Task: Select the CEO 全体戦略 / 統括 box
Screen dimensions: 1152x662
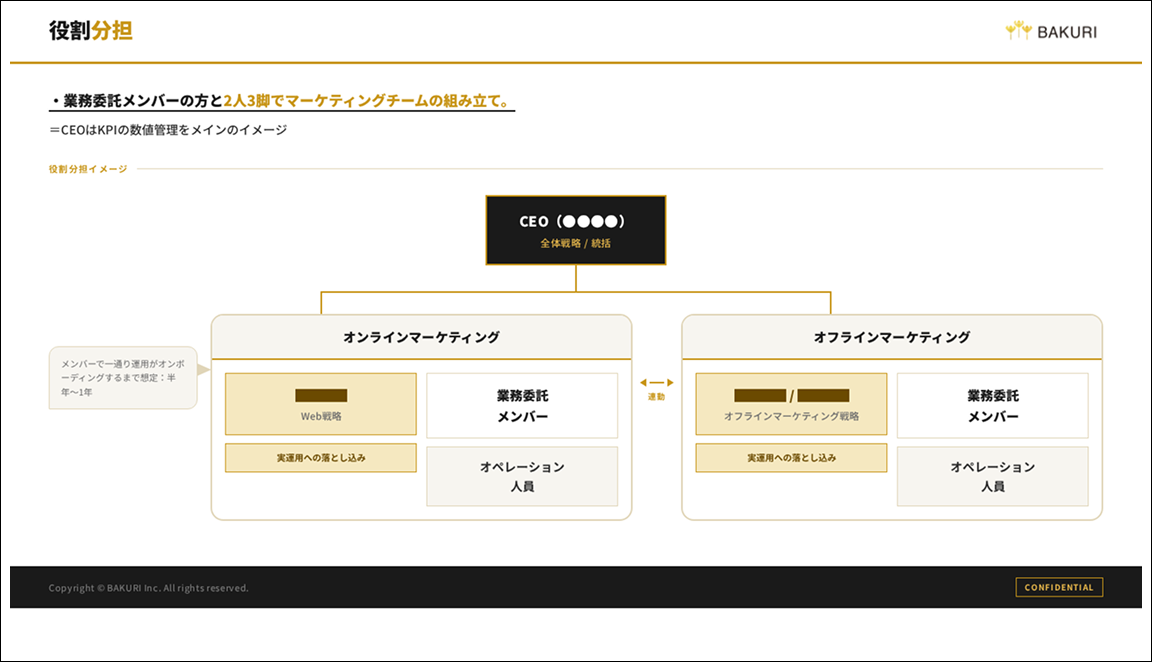Action: point(575,230)
